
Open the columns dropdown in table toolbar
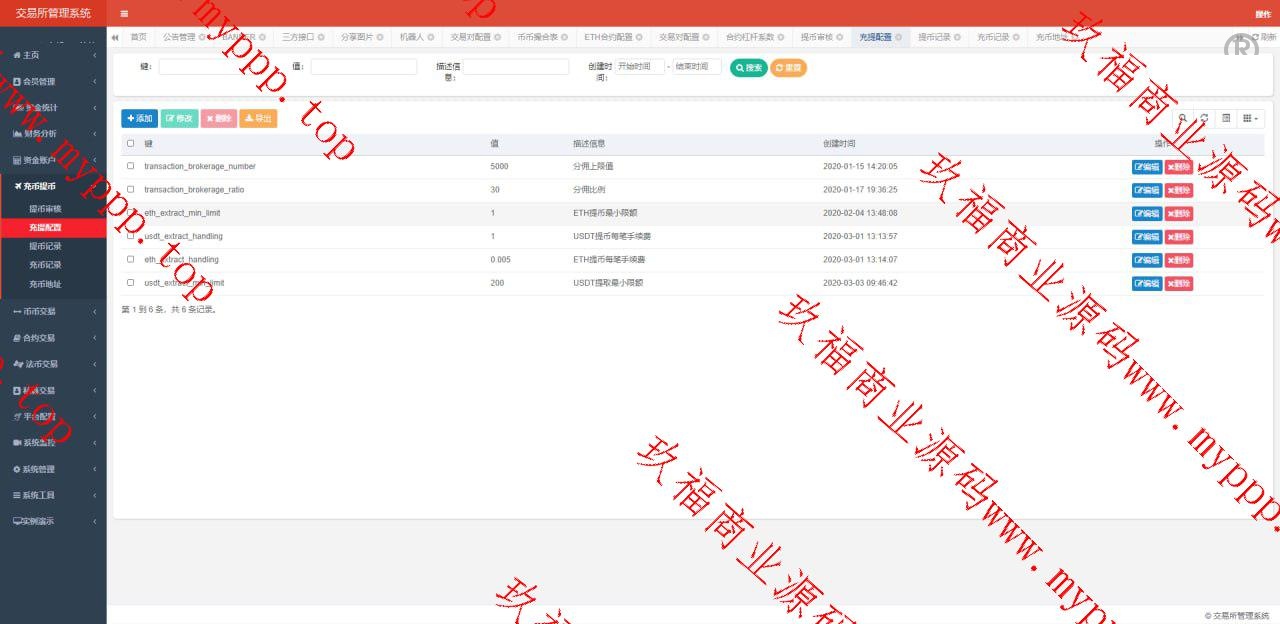[1250, 118]
